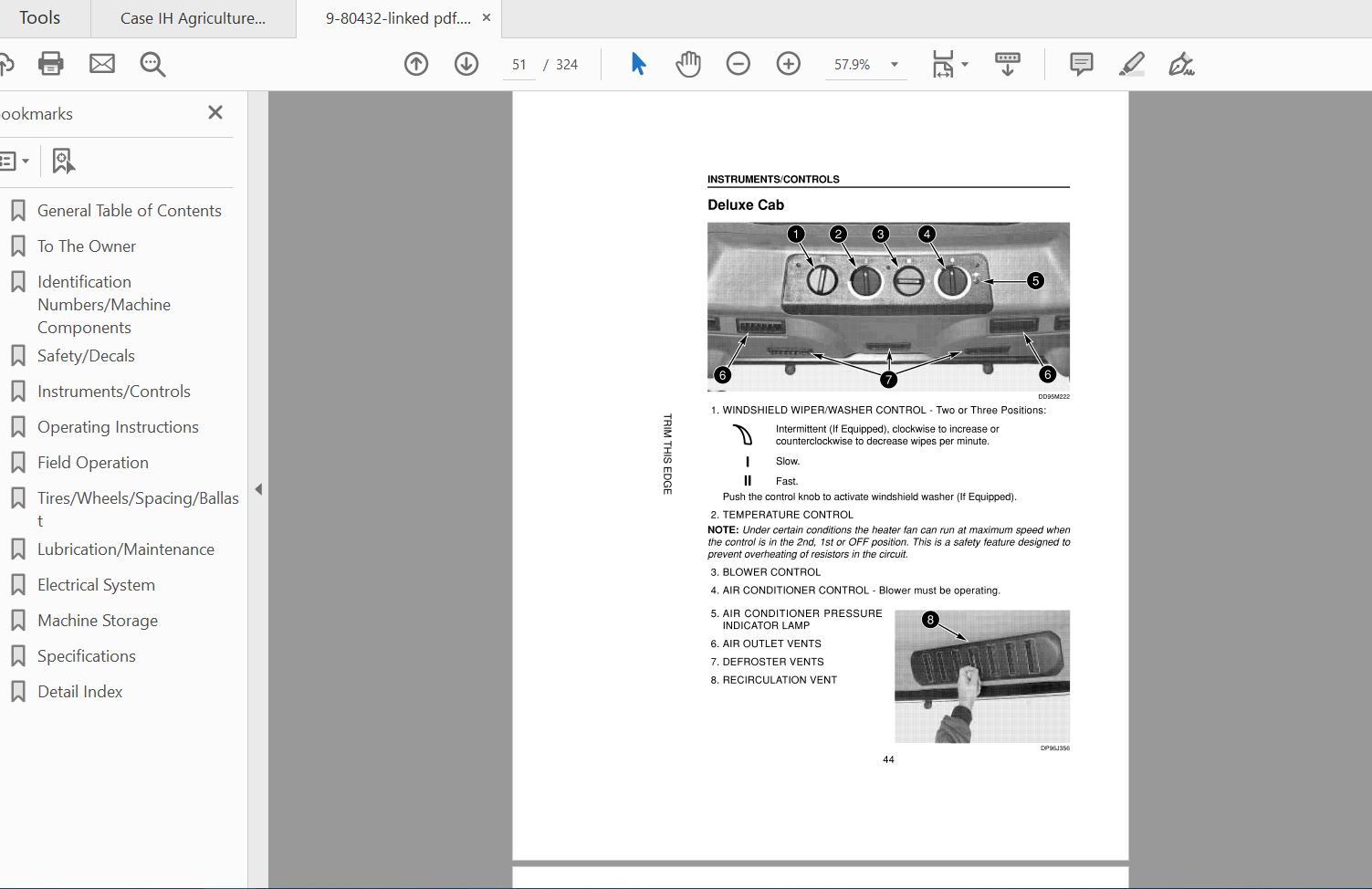The image size is (1372, 889).
Task: Open the Tools tab
Action: [40, 18]
